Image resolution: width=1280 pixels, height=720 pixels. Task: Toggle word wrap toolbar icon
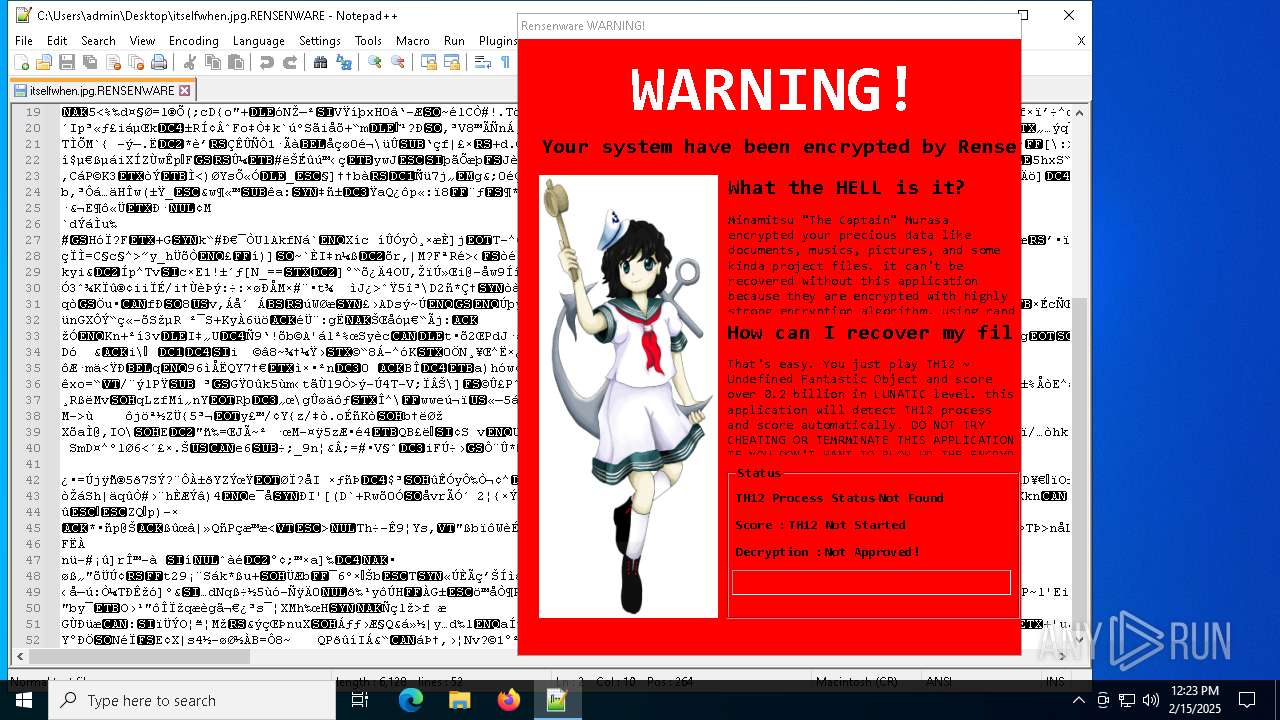[482, 62]
